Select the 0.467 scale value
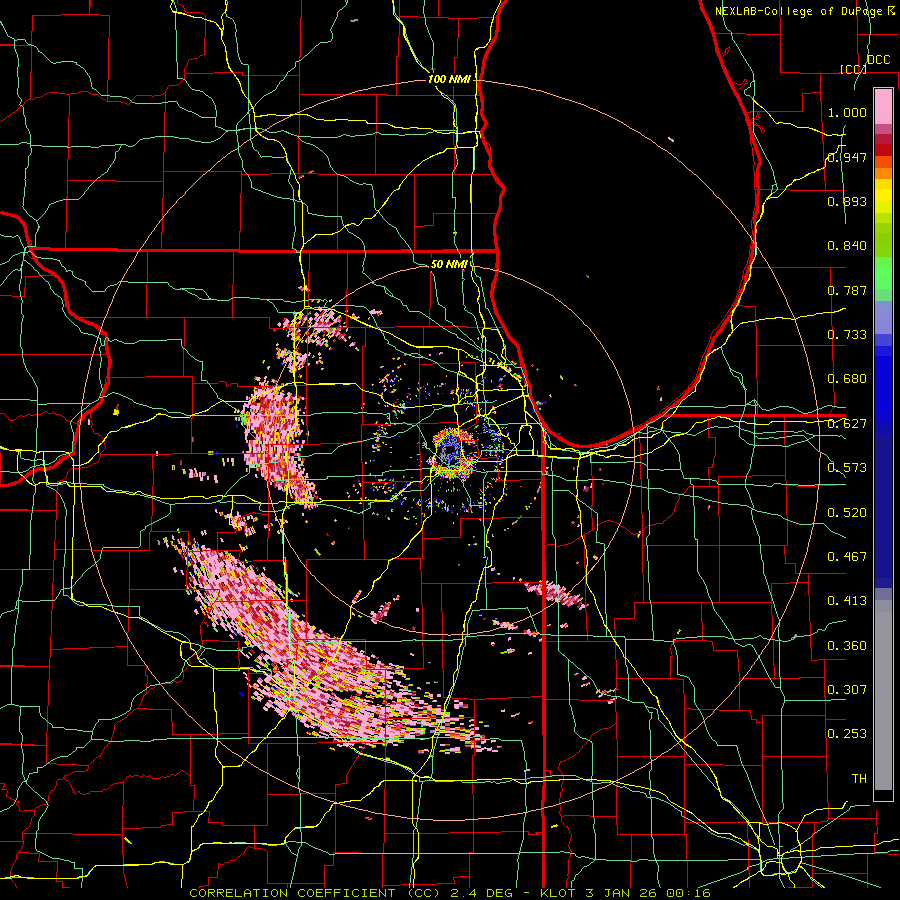This screenshot has width=900, height=900. (847, 557)
